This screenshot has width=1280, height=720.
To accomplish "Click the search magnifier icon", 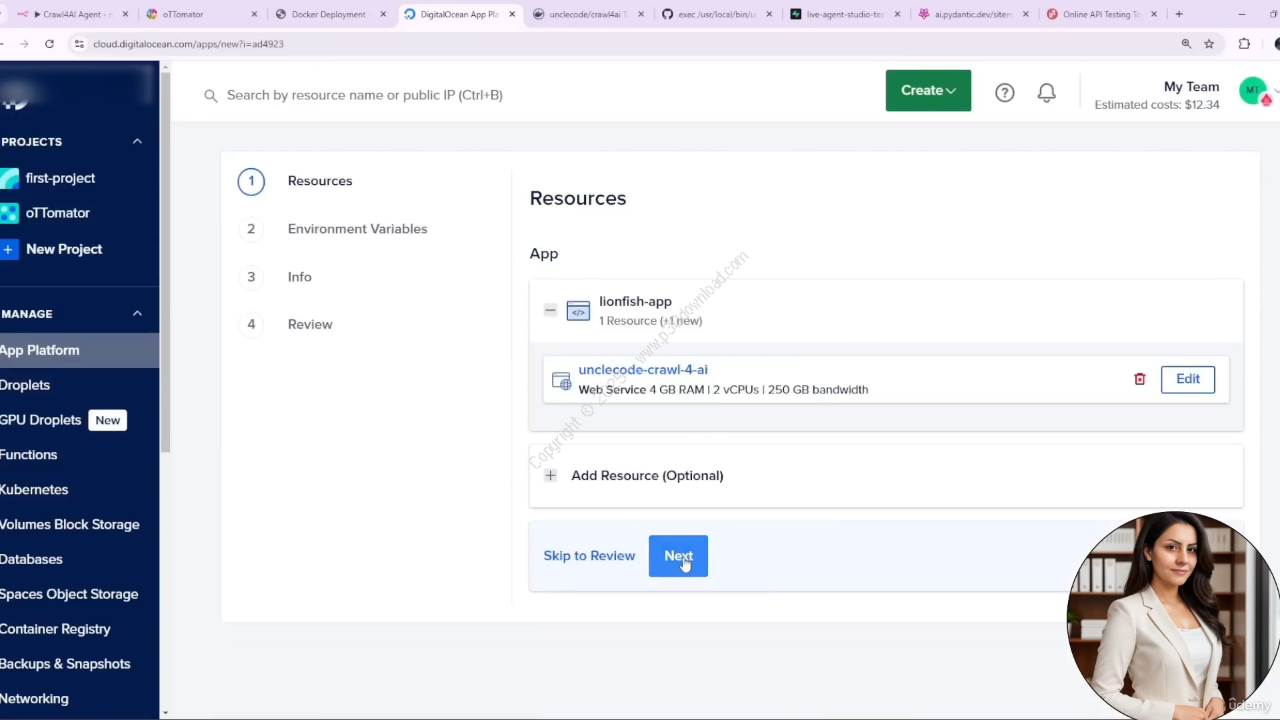I will pos(211,95).
